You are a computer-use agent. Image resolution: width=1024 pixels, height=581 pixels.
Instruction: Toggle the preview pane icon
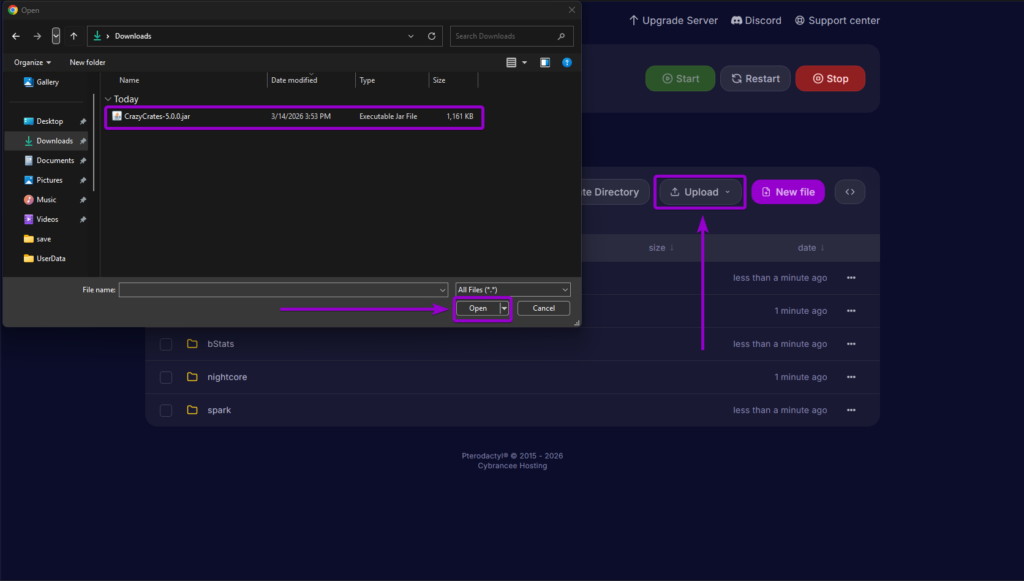tap(543, 61)
